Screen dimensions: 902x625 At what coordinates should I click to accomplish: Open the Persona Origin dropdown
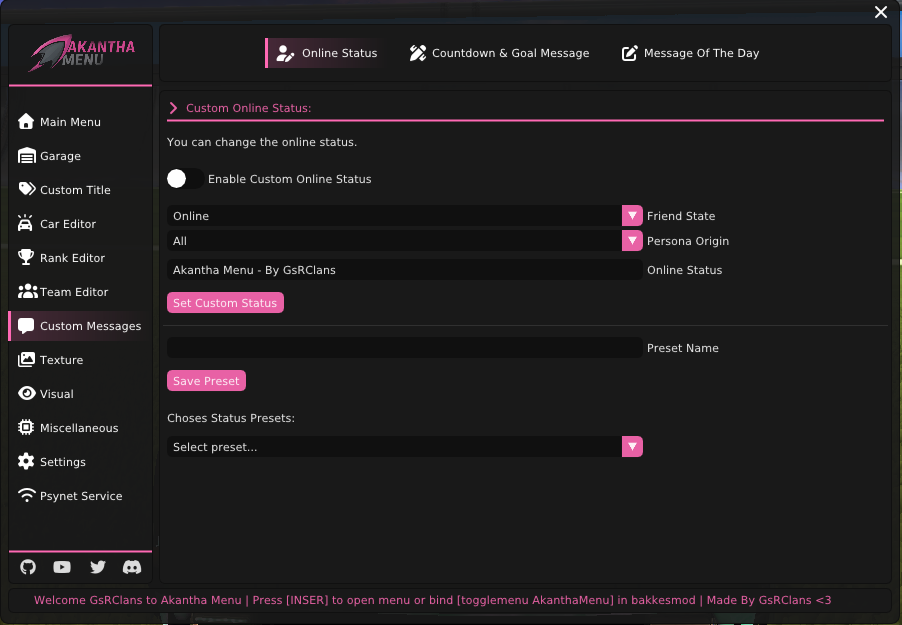point(632,240)
